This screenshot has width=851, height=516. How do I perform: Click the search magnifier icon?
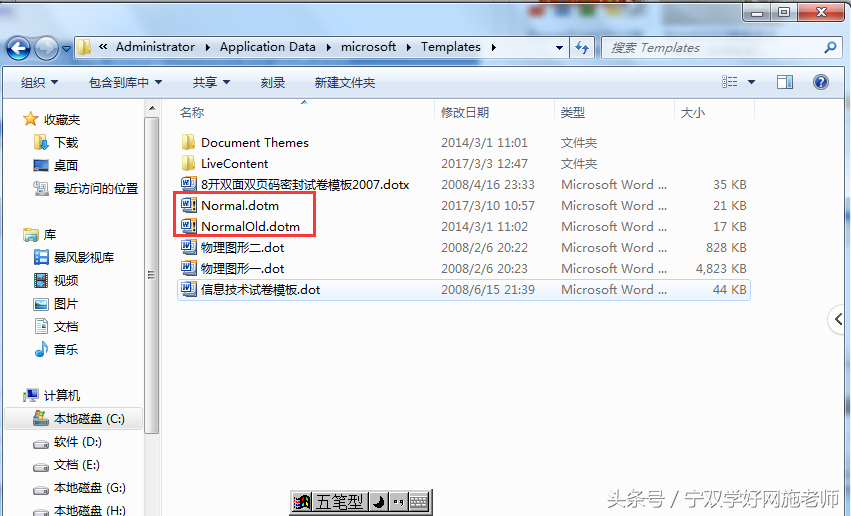coord(830,48)
